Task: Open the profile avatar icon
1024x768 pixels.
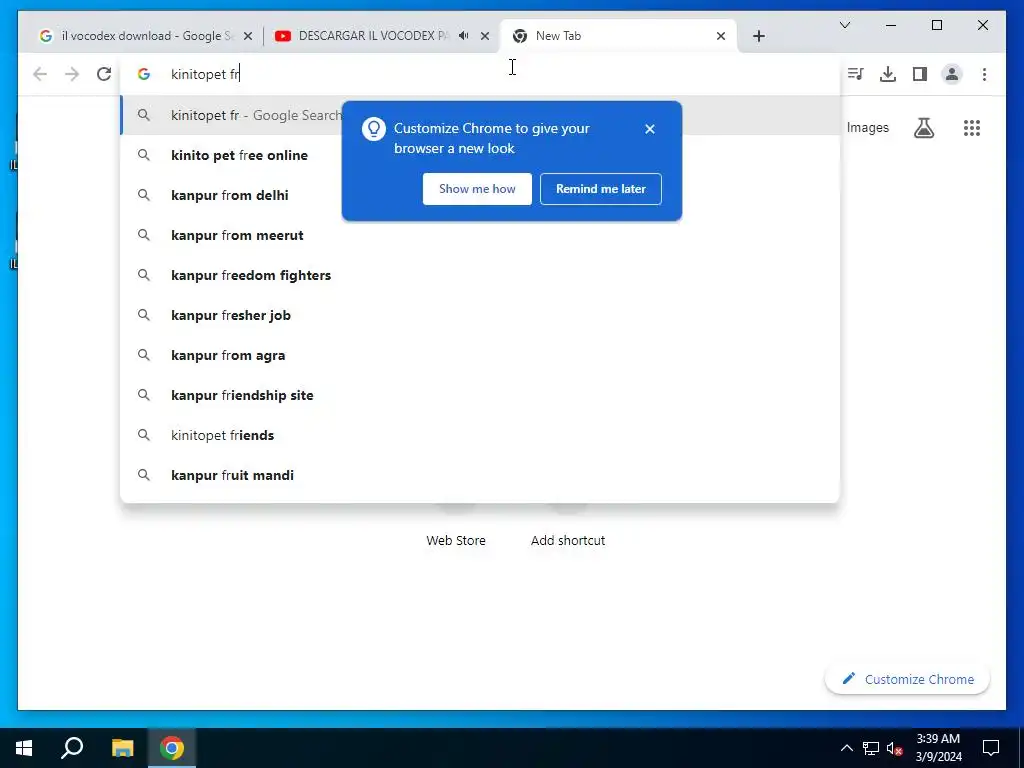Action: (952, 74)
